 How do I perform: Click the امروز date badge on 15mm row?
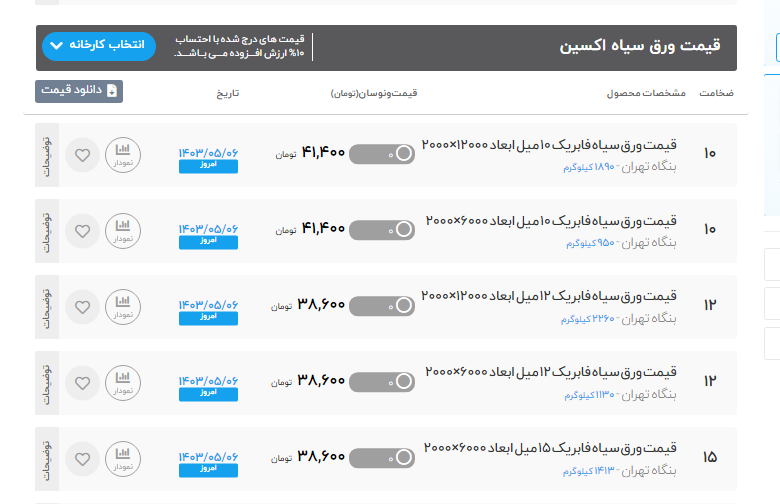(x=208, y=468)
